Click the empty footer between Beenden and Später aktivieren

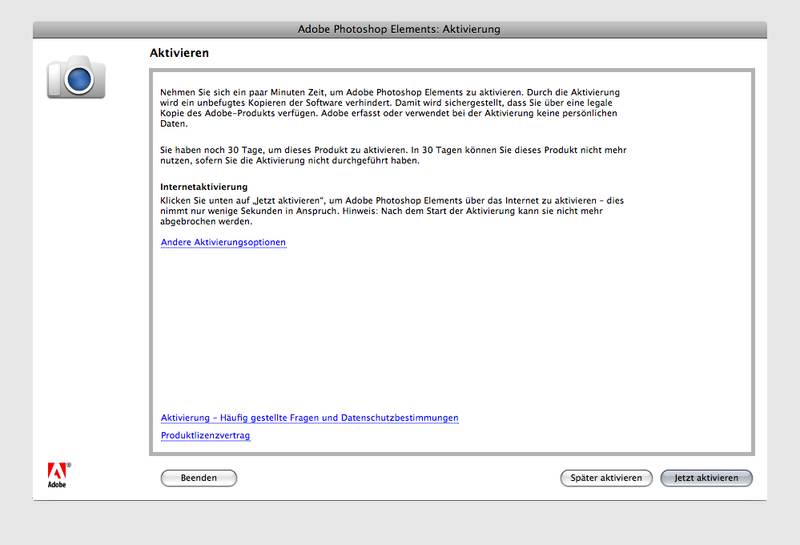400,478
